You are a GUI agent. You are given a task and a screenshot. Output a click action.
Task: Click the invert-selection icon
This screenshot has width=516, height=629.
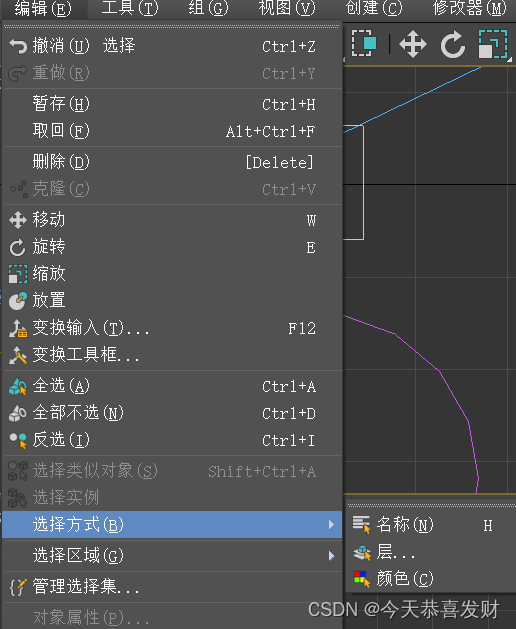[18, 440]
